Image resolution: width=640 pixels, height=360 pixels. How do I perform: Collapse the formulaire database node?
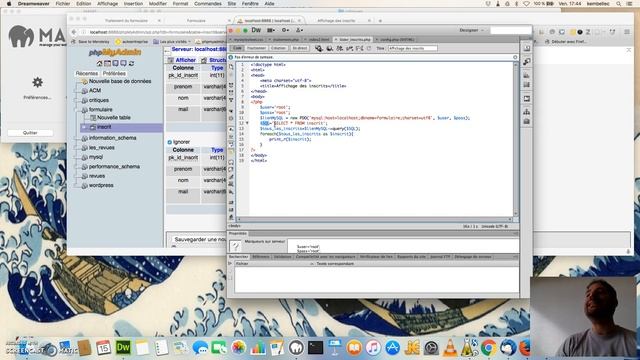coord(77,110)
